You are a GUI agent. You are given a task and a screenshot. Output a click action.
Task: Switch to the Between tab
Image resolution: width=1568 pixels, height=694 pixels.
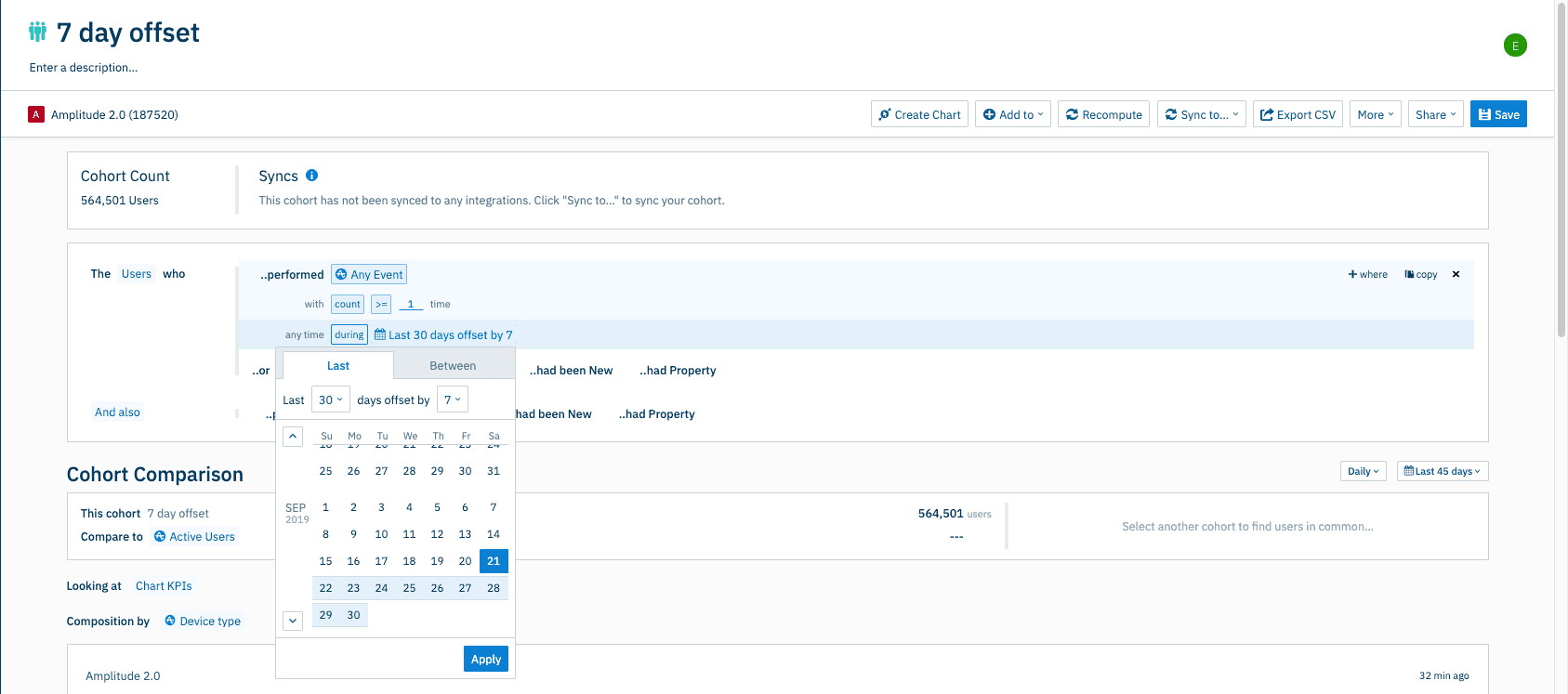[x=453, y=366]
